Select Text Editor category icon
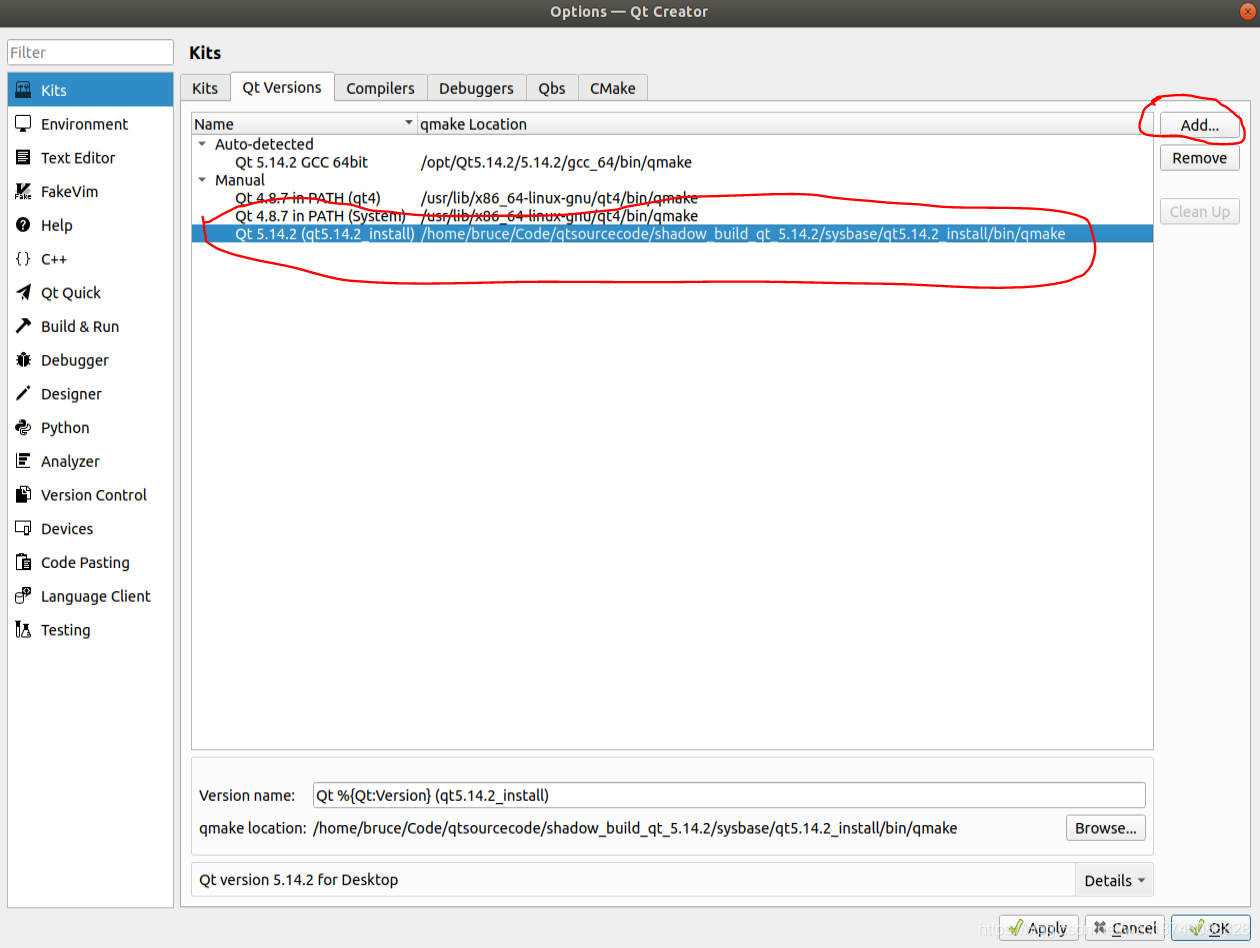 click(x=23, y=158)
